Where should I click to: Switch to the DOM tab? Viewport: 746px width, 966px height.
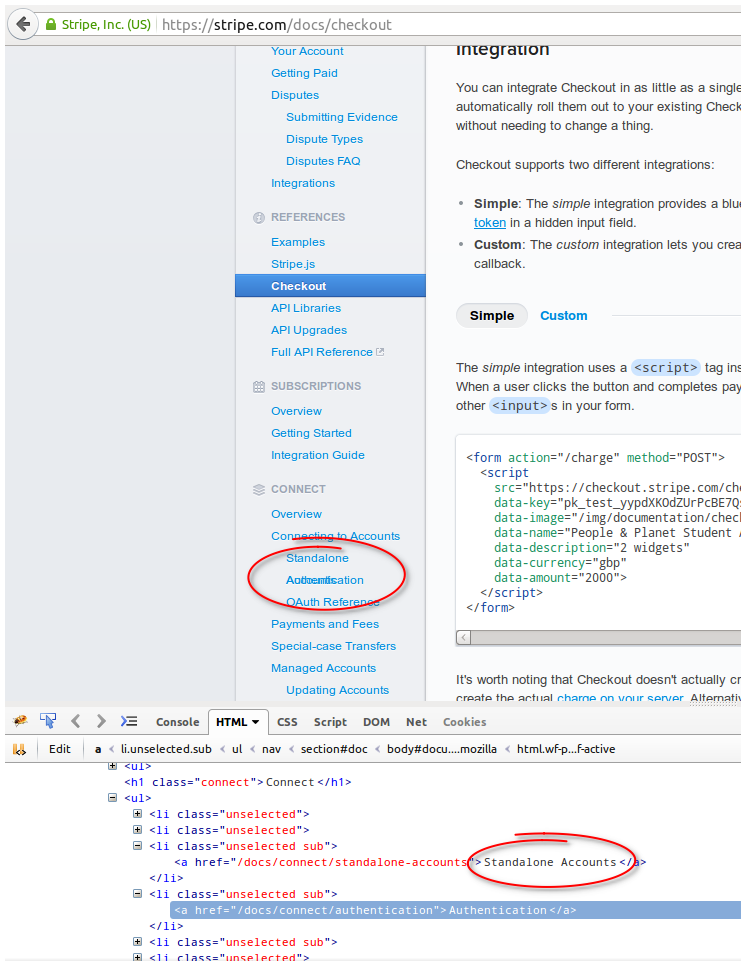tap(376, 722)
